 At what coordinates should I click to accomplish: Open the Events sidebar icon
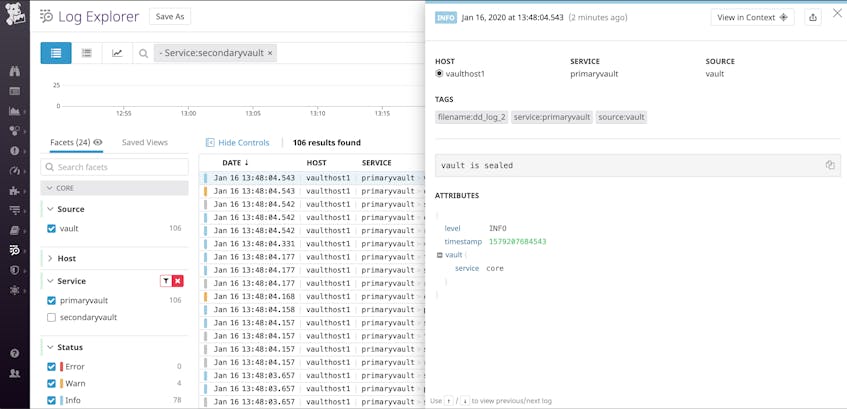click(x=15, y=91)
